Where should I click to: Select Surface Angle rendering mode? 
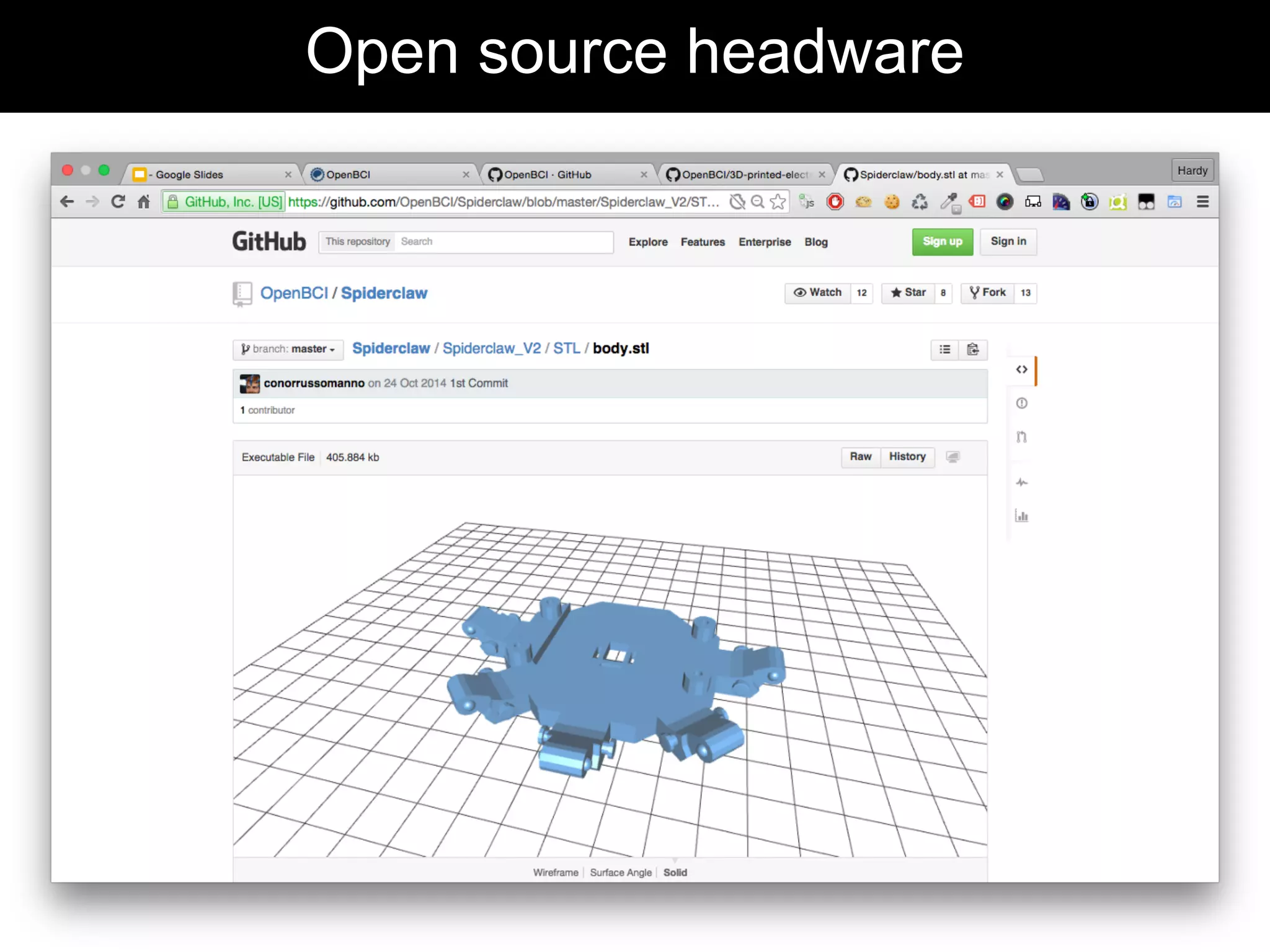click(621, 872)
